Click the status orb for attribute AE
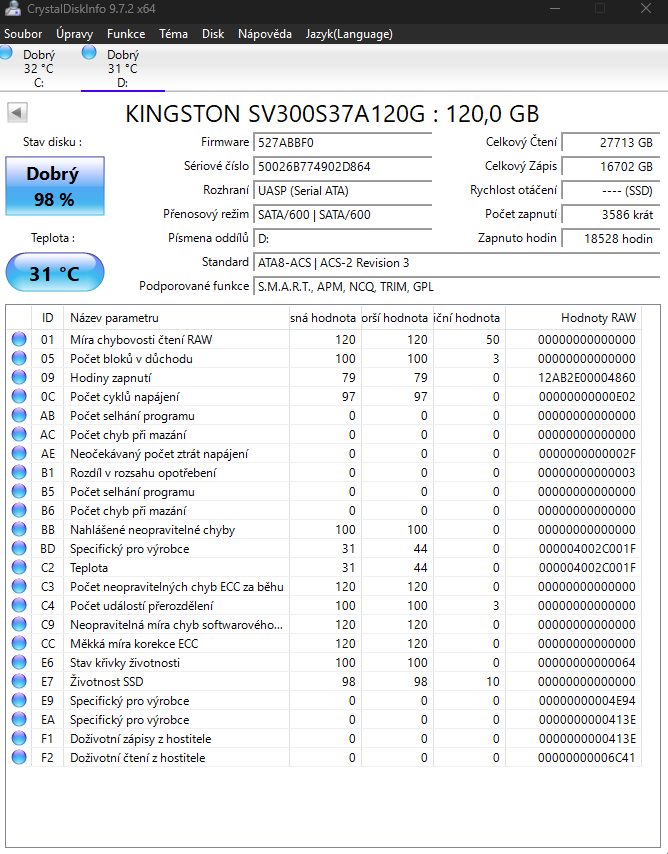The image size is (668, 854). 19,454
